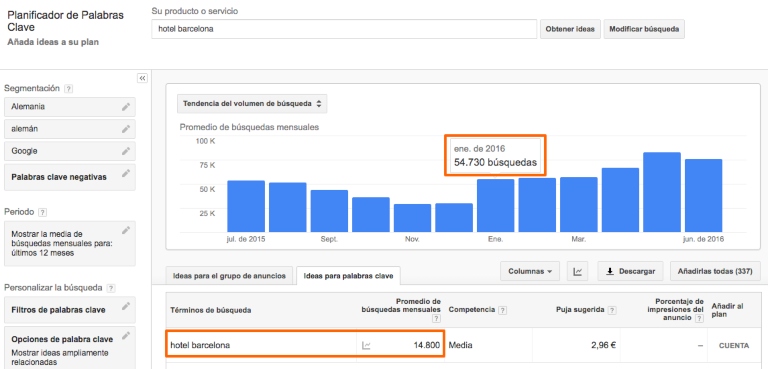Edit the Google network pencil icon
768x369 pixels.
click(126, 151)
